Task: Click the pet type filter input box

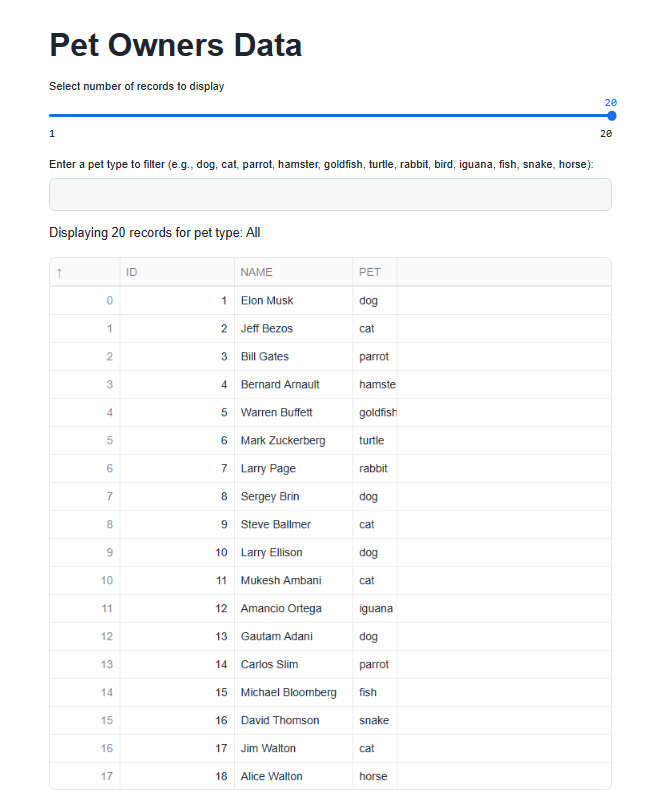Action: (x=330, y=194)
